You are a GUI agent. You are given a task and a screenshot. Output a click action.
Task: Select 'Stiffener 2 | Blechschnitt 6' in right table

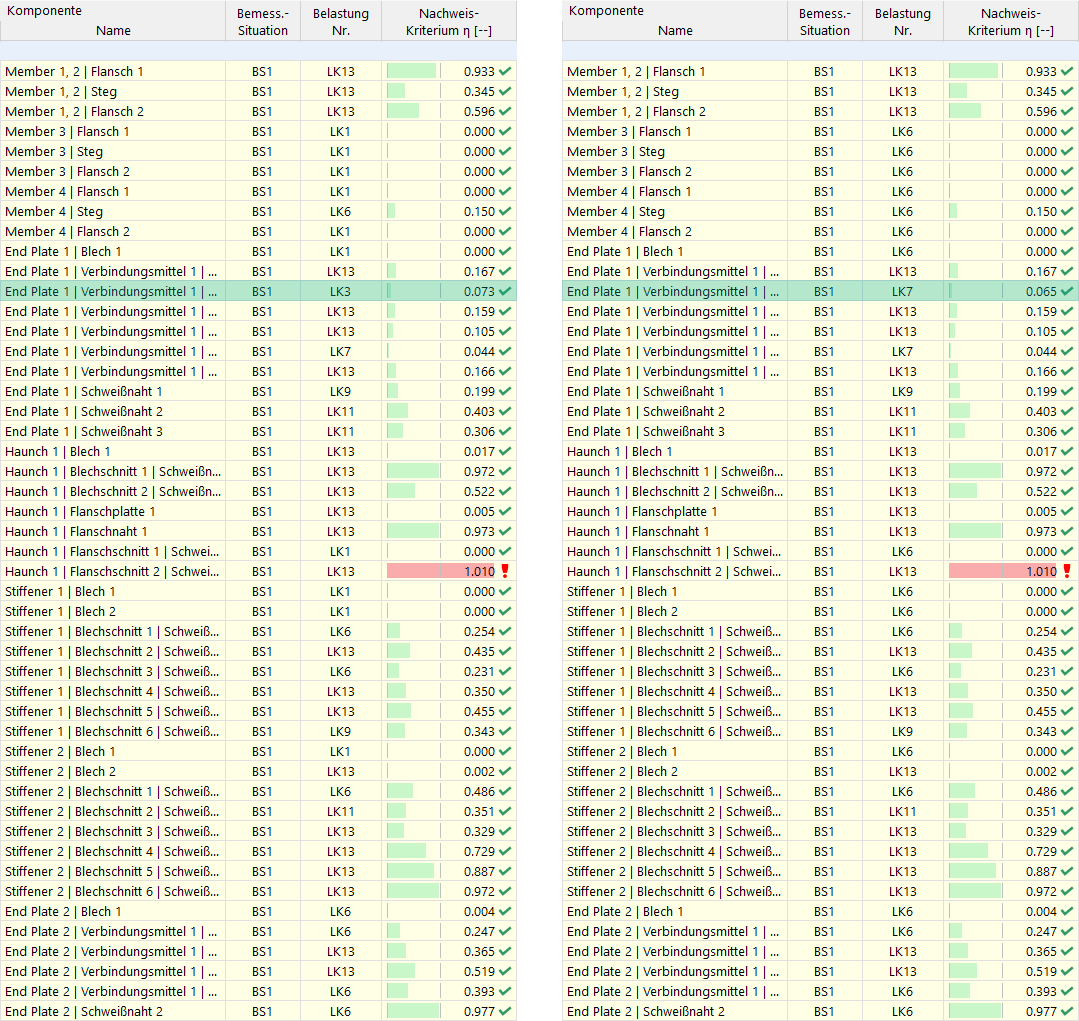[x=674, y=891]
